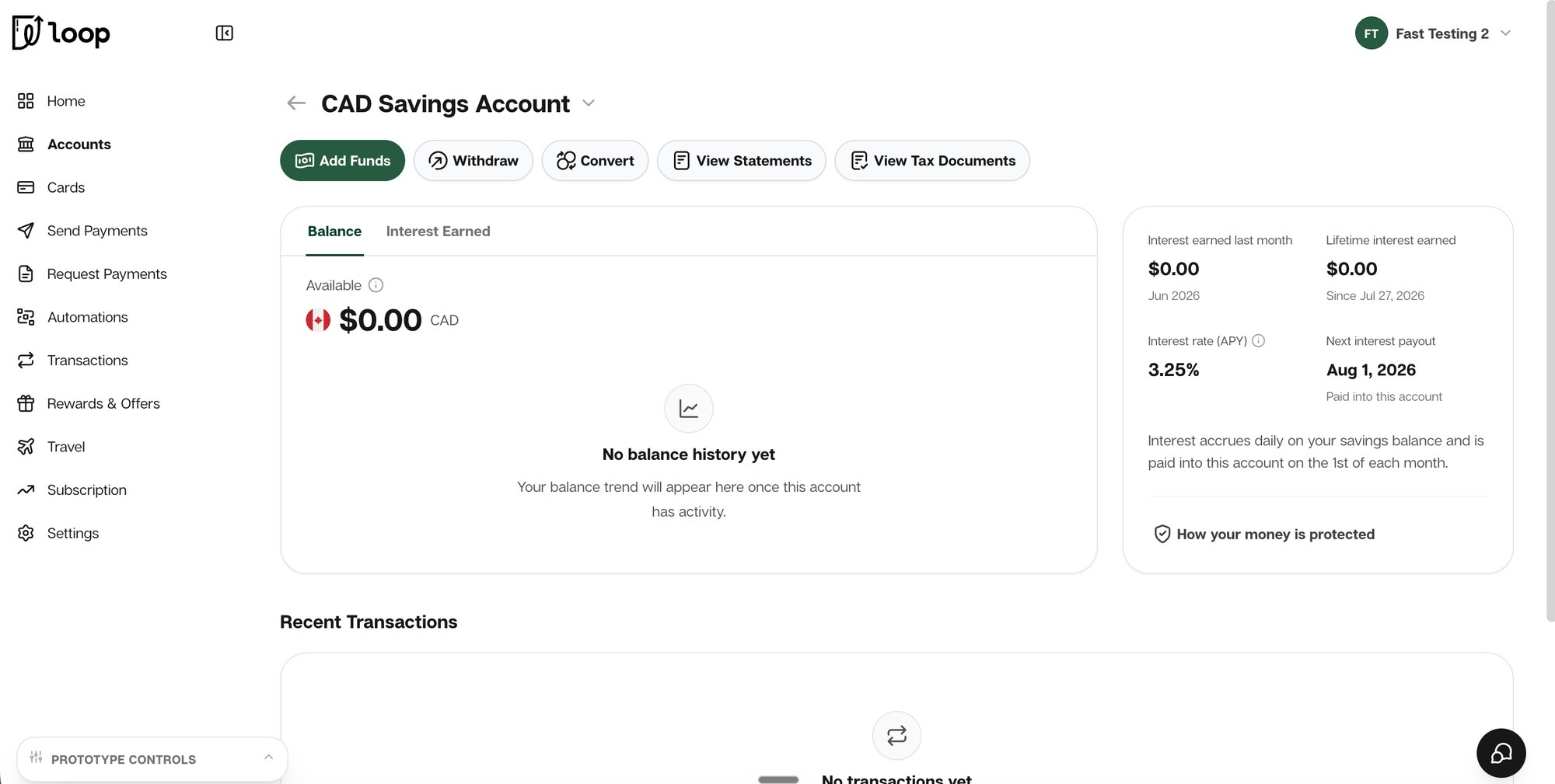Click the Aug 1, 2026 payout date
1555x784 pixels.
pyautogui.click(x=1371, y=370)
